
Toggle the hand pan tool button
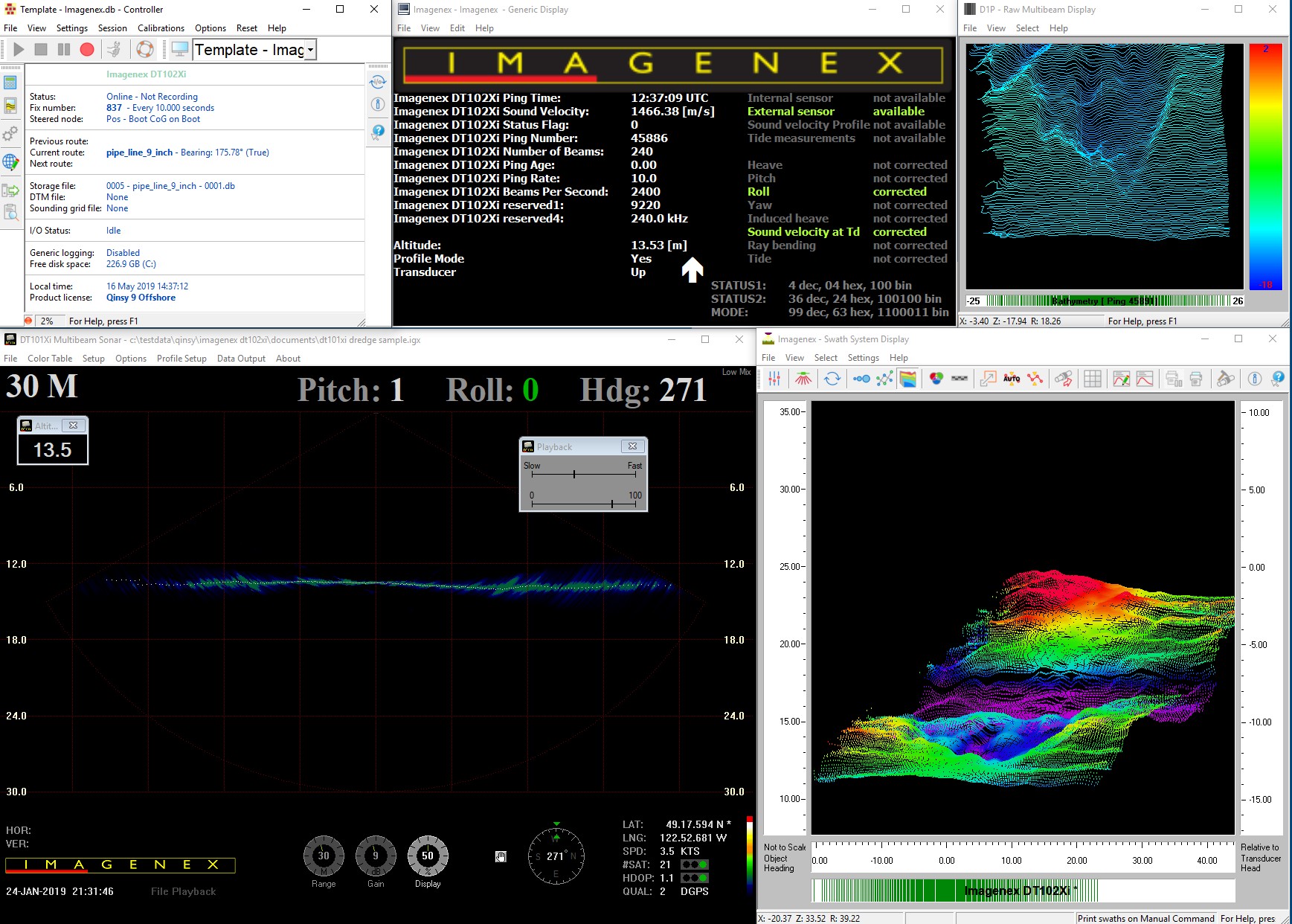pos(501,857)
